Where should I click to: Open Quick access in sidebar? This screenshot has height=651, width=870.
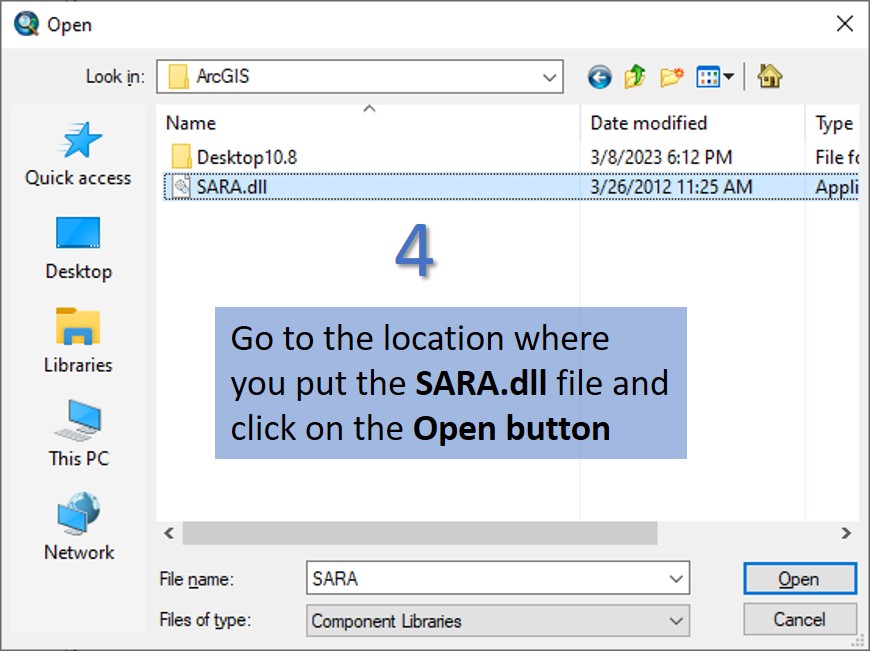78,155
